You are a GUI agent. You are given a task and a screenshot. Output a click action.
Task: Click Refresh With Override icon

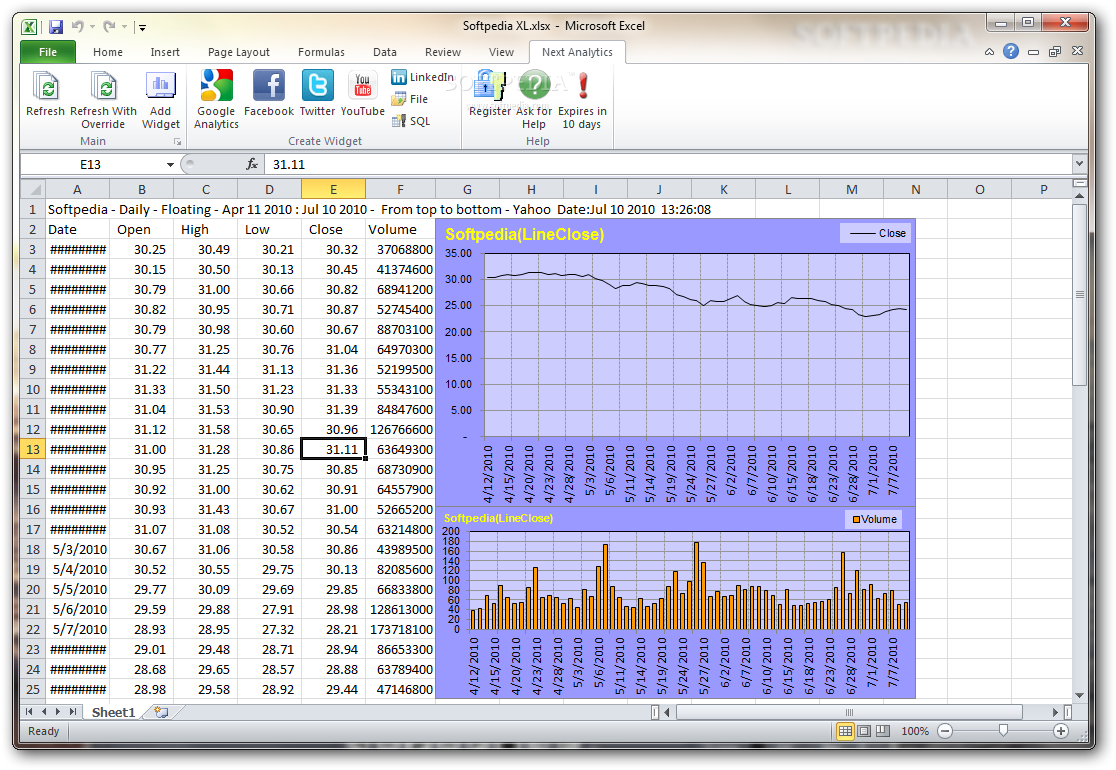point(103,100)
